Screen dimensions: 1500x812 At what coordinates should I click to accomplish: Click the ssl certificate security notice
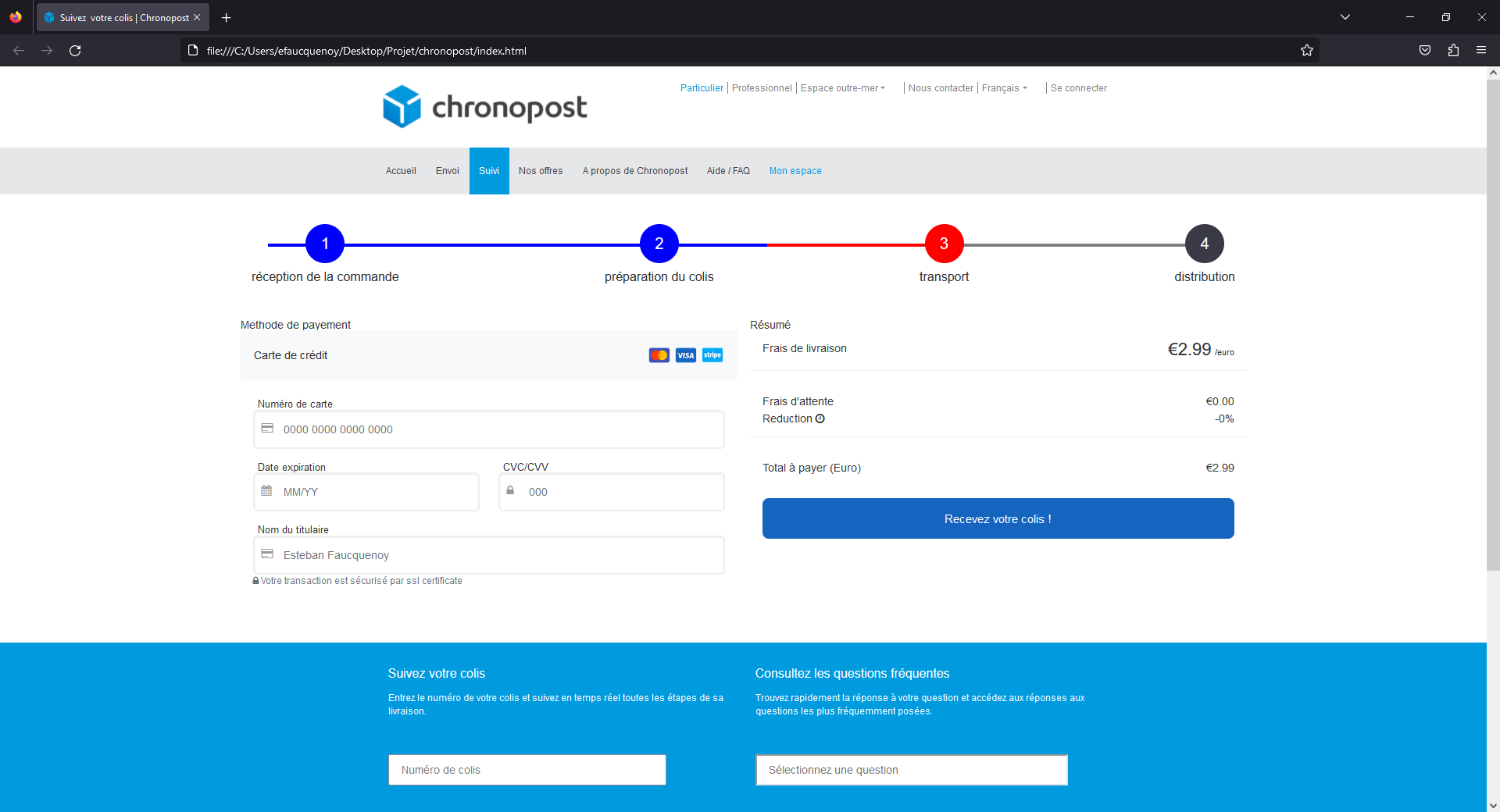pyautogui.click(x=358, y=581)
